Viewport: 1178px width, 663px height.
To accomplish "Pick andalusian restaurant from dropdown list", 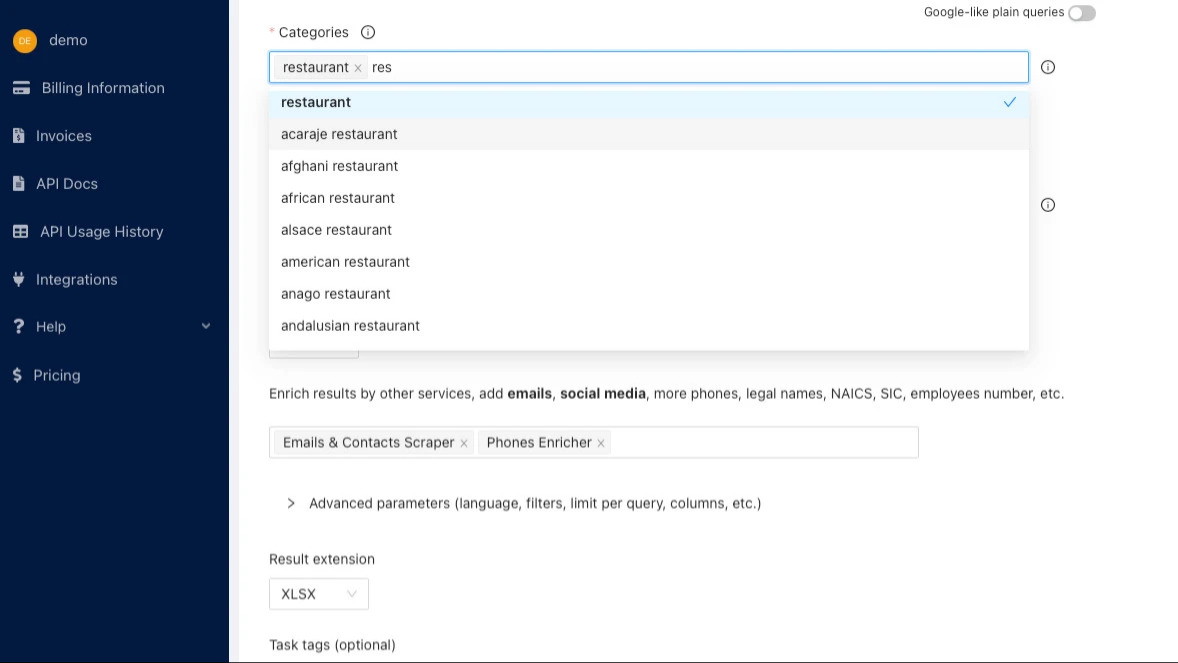I will (x=350, y=326).
